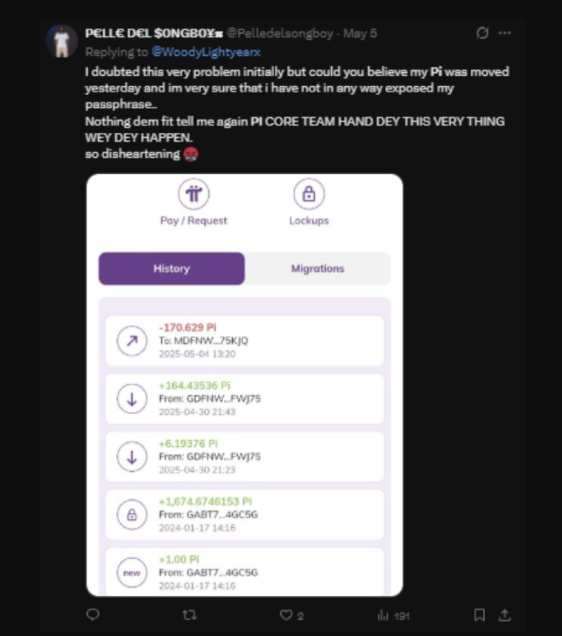562x636 pixels.
Task: Select the +164.43536 Pi incoming transaction
Action: (245, 399)
